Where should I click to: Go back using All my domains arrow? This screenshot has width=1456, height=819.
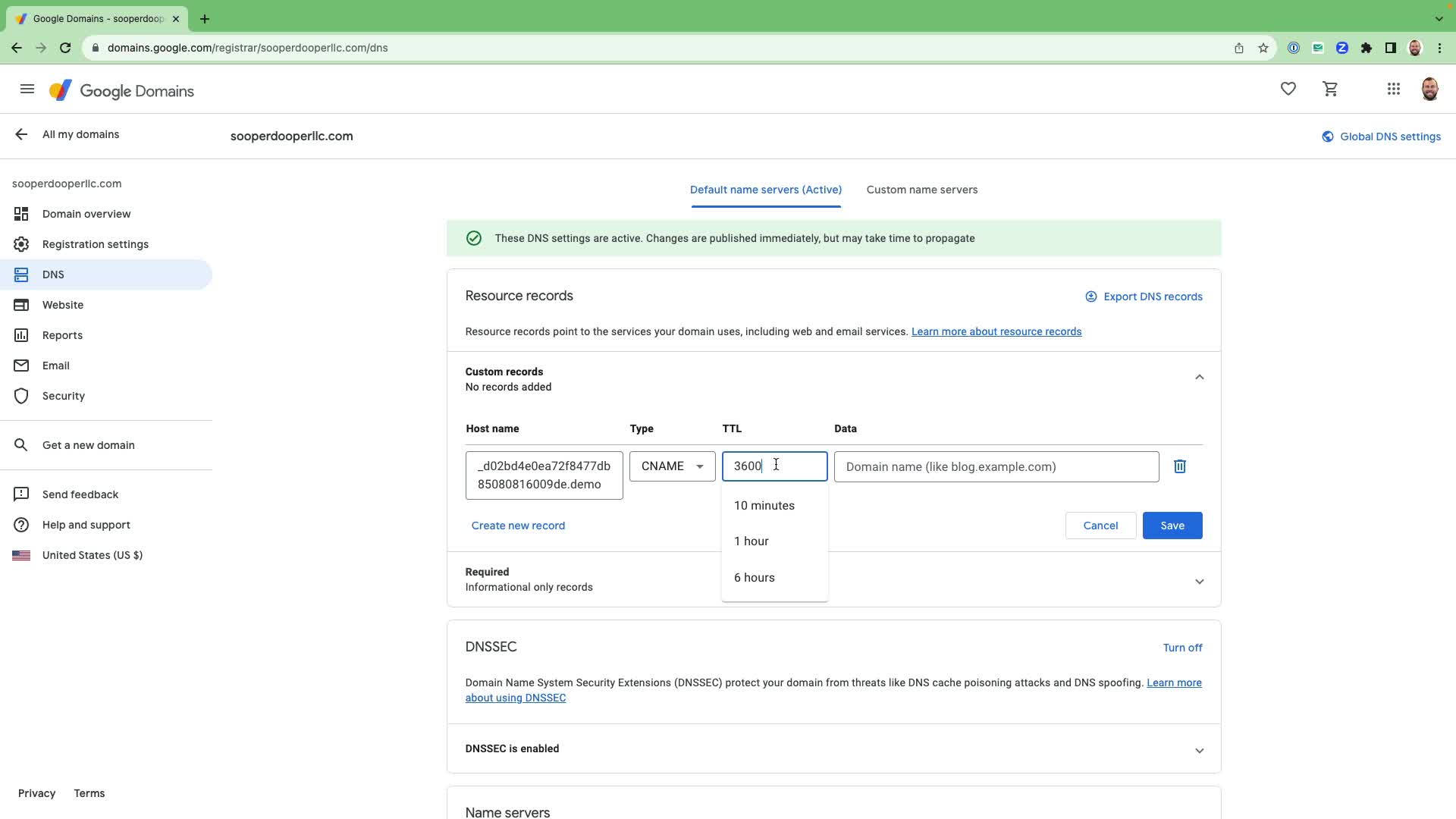click(x=21, y=134)
